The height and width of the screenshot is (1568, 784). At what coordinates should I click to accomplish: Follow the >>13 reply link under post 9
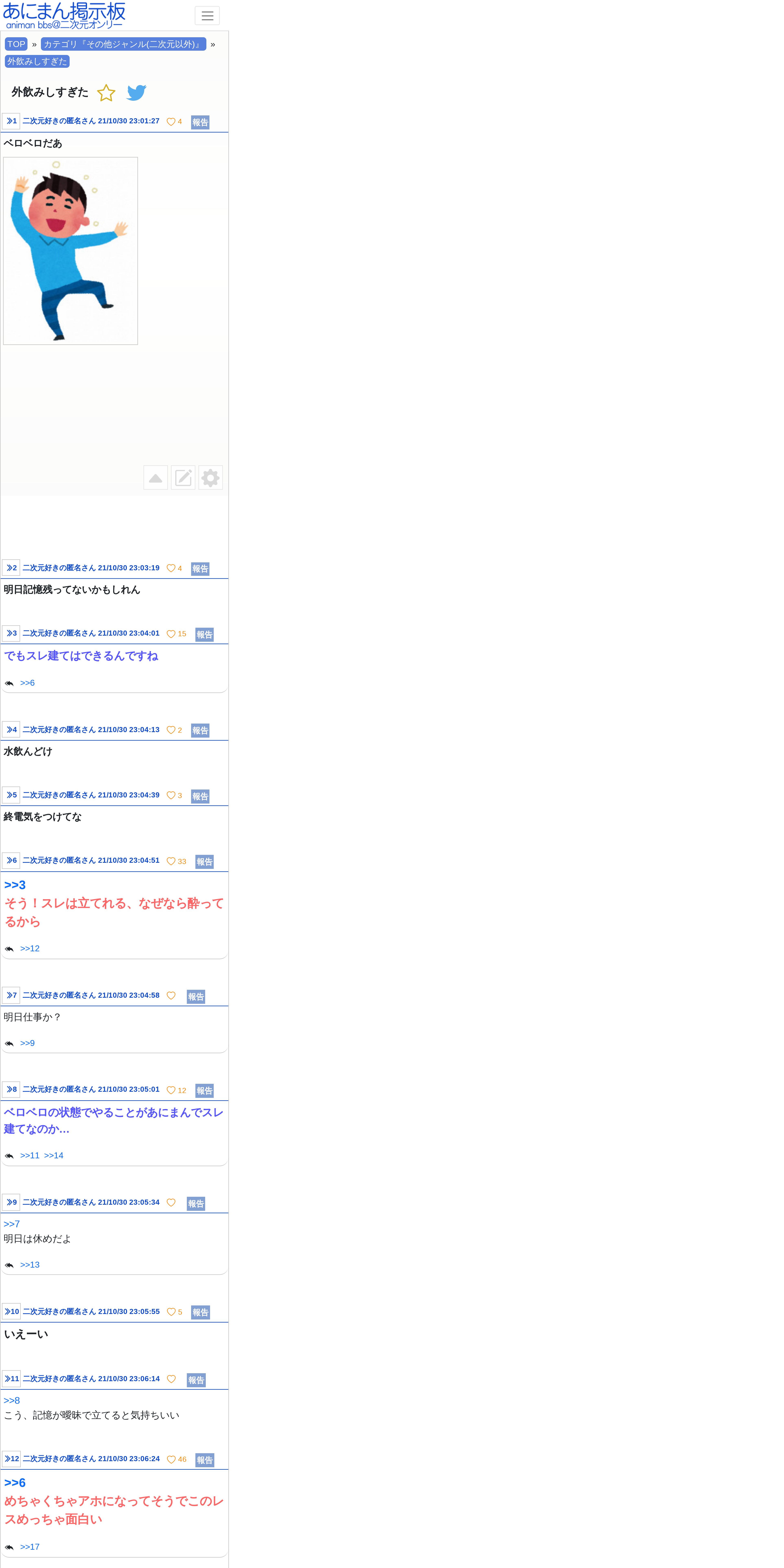[30, 1265]
